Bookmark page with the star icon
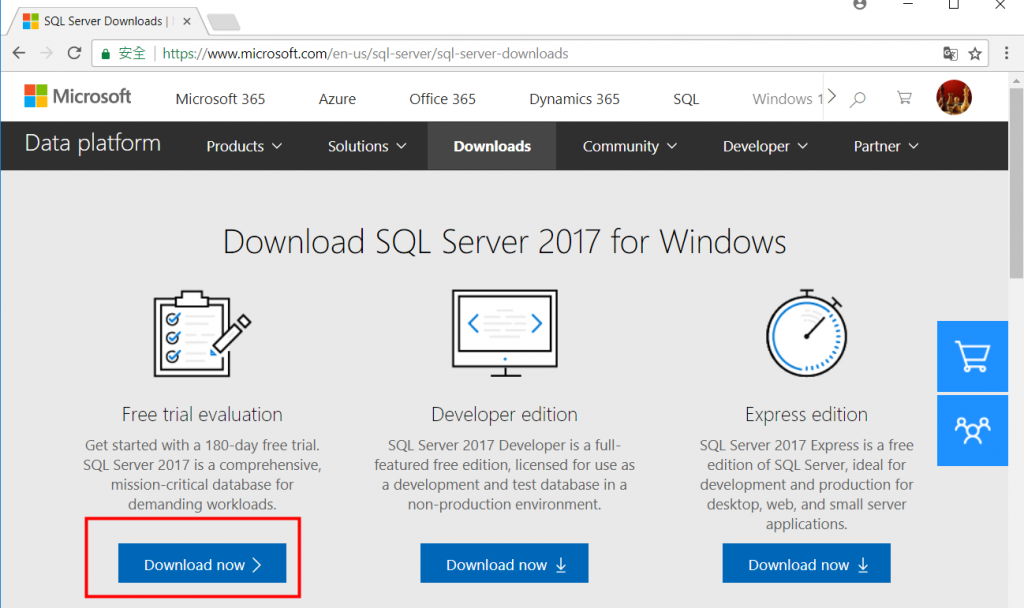Screen dimensions: 1024x608 tap(975, 54)
